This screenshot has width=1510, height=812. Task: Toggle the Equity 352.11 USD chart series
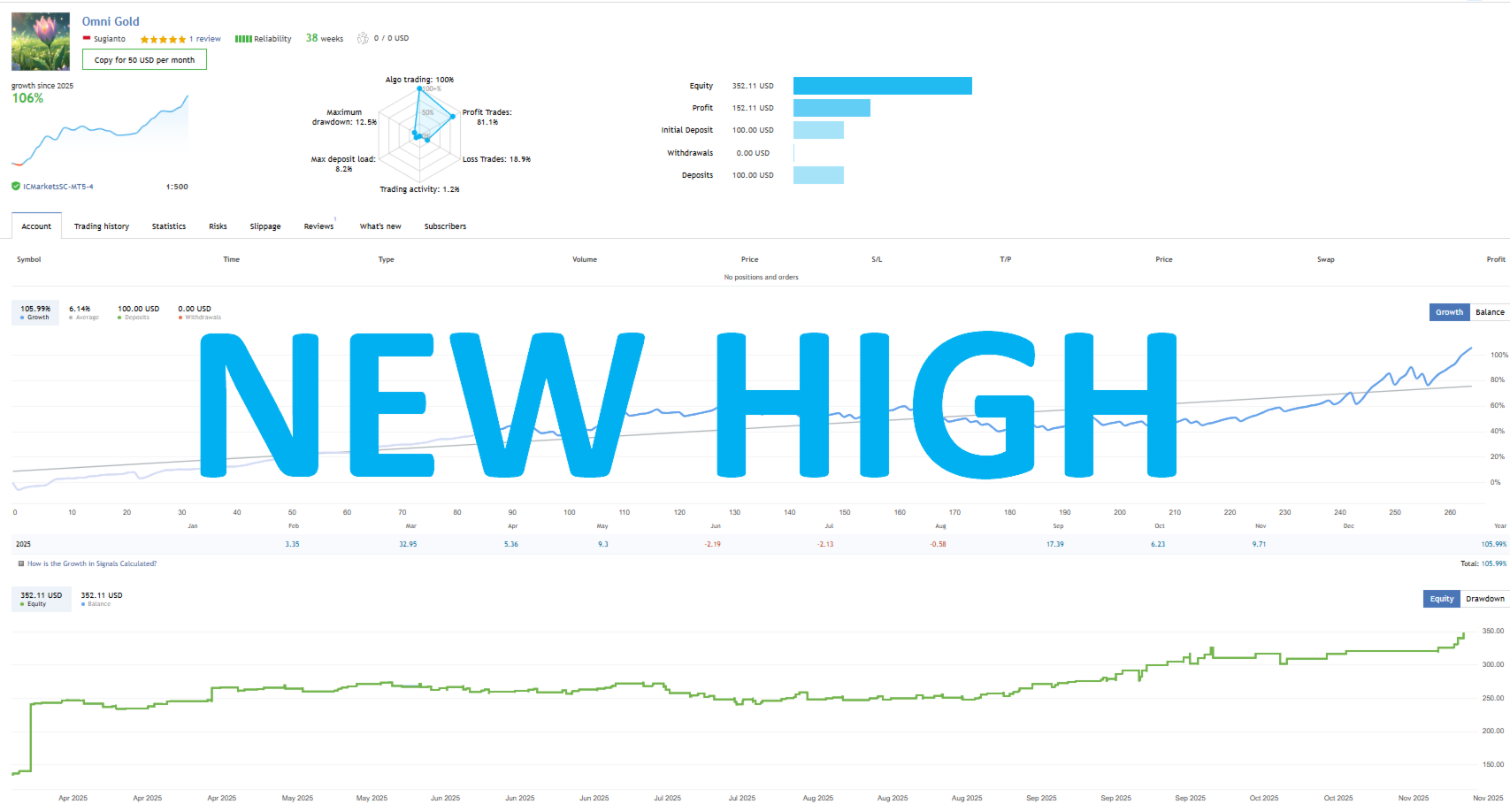[41, 599]
